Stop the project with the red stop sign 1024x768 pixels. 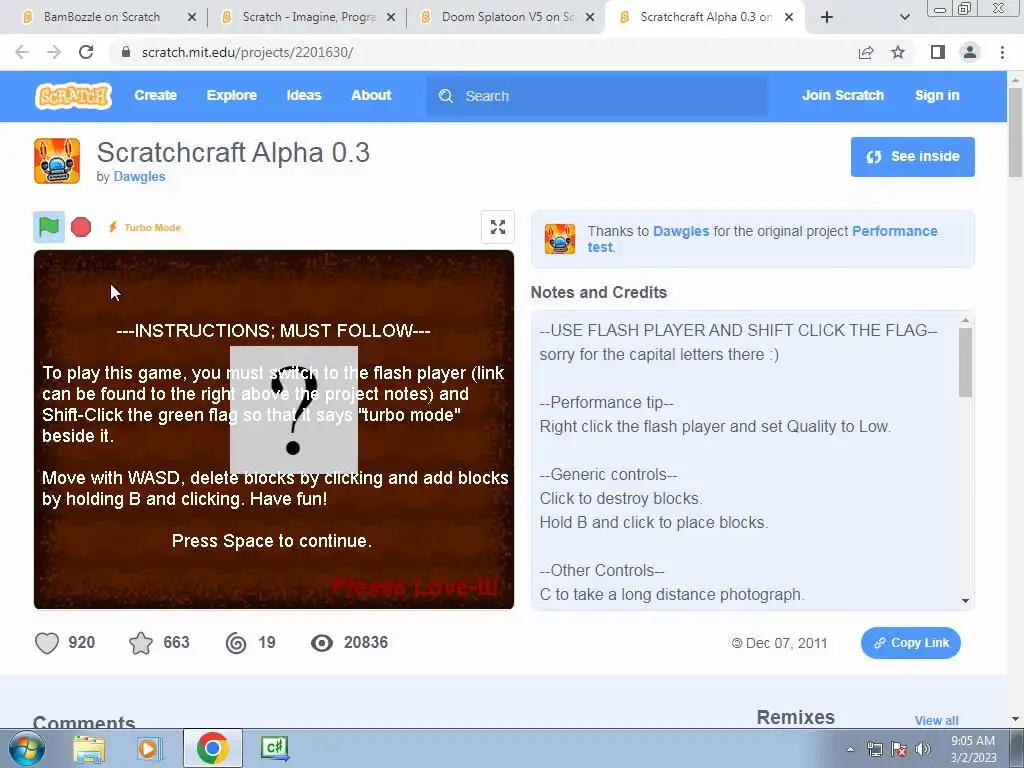[81, 227]
